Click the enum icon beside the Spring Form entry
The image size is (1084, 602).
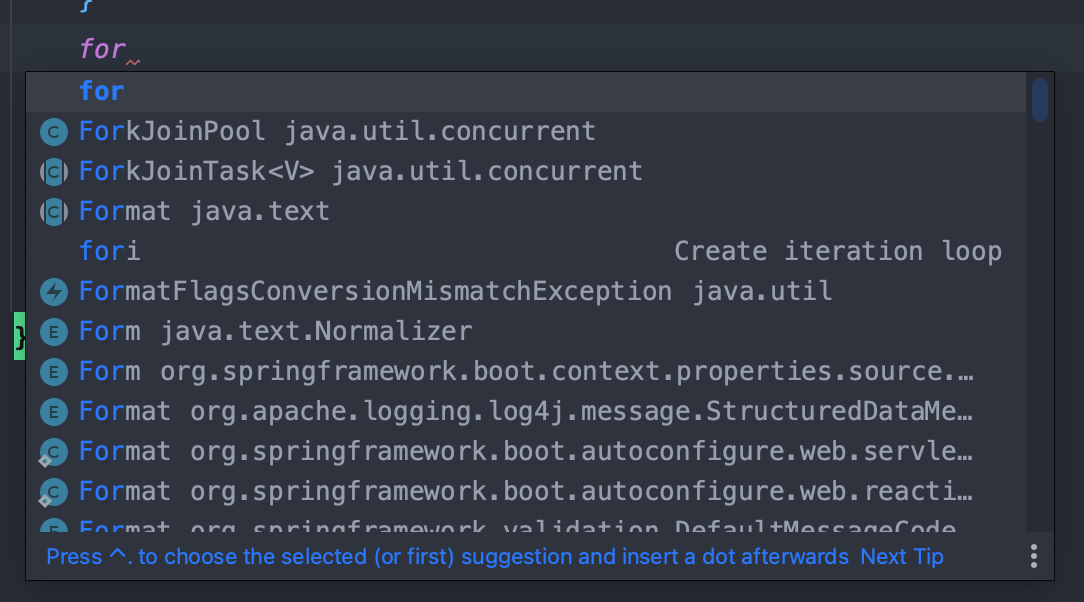coord(53,370)
